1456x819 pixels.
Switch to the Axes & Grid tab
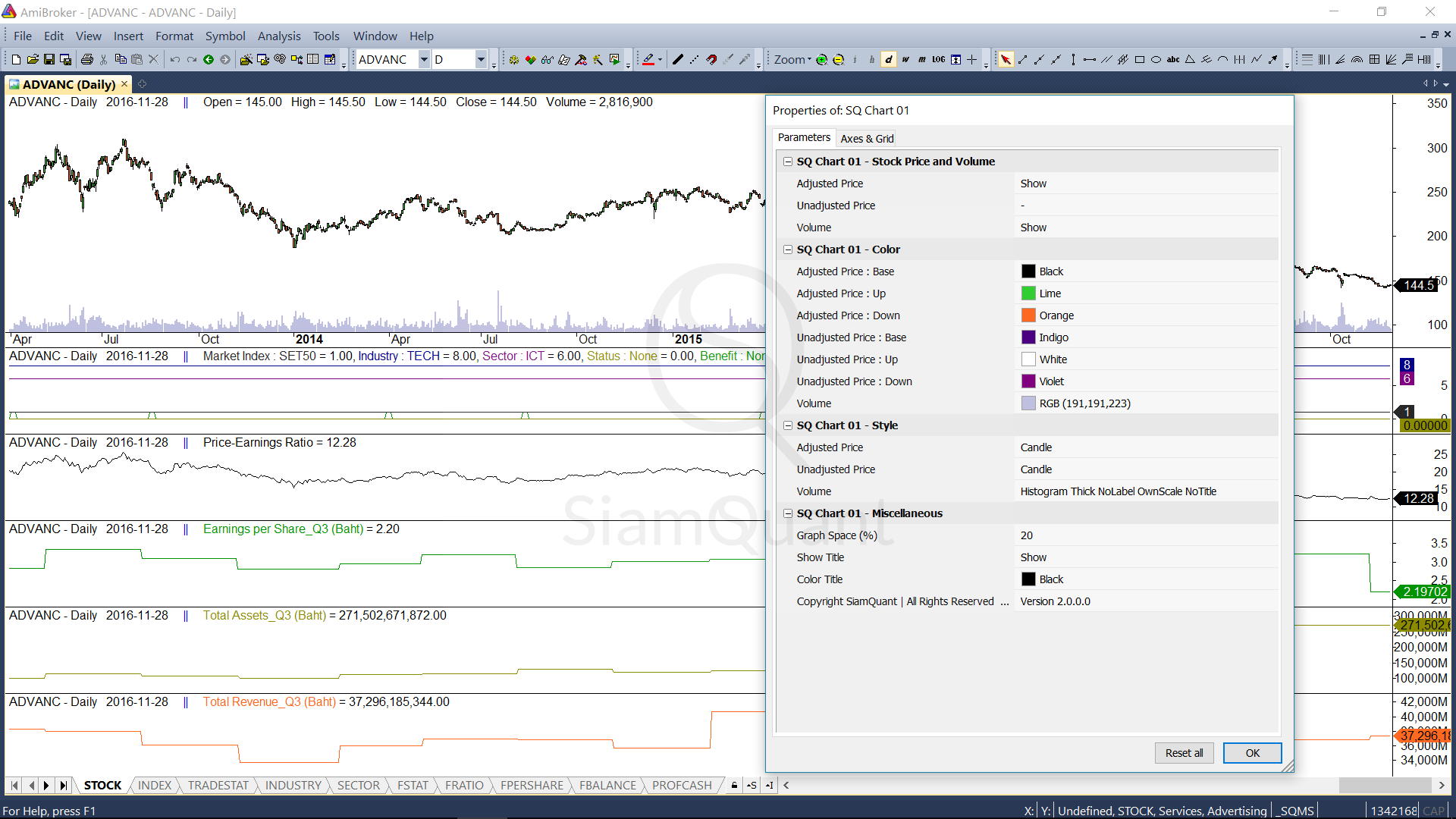click(867, 138)
